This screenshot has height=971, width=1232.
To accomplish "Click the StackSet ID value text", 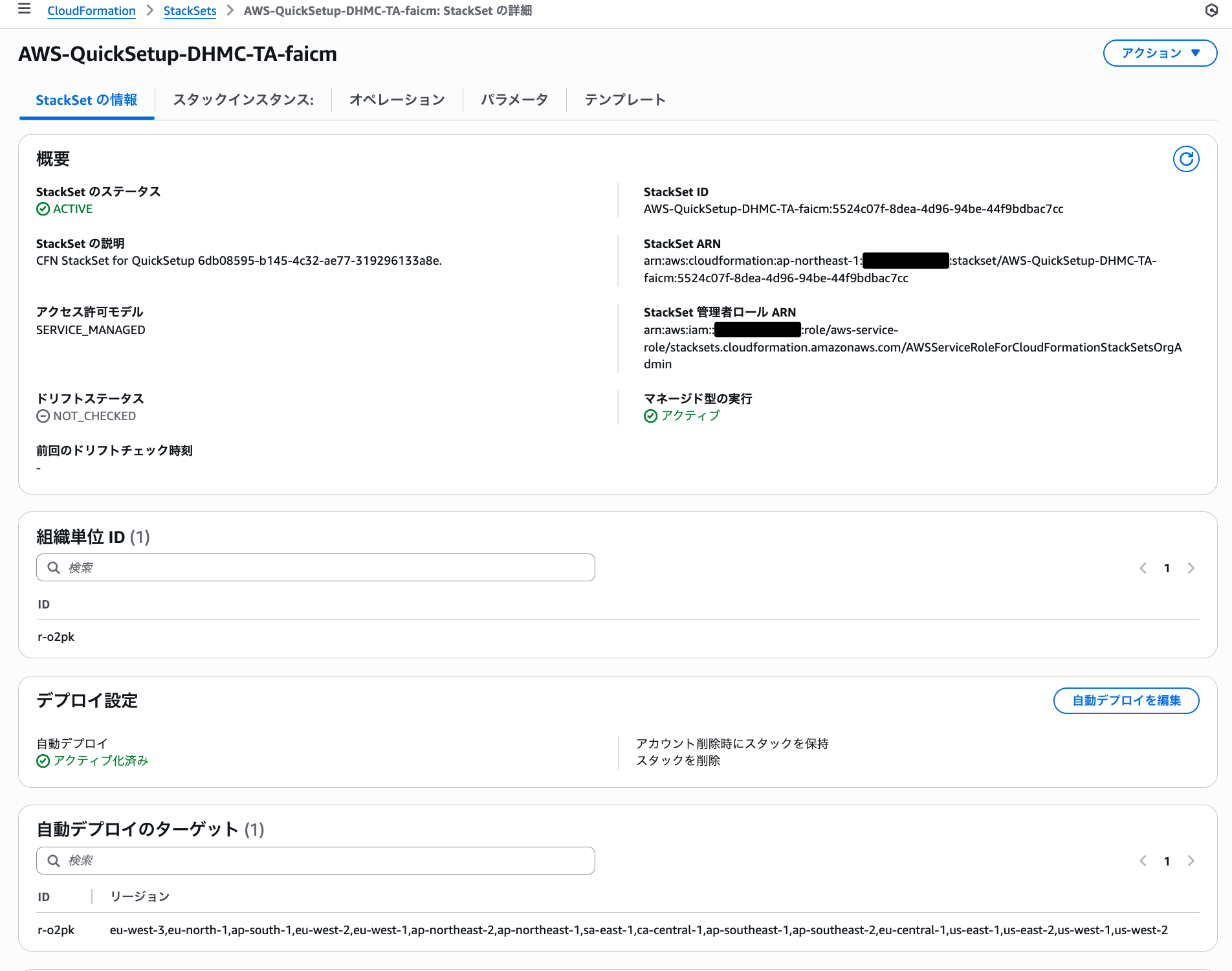I will point(853,209).
